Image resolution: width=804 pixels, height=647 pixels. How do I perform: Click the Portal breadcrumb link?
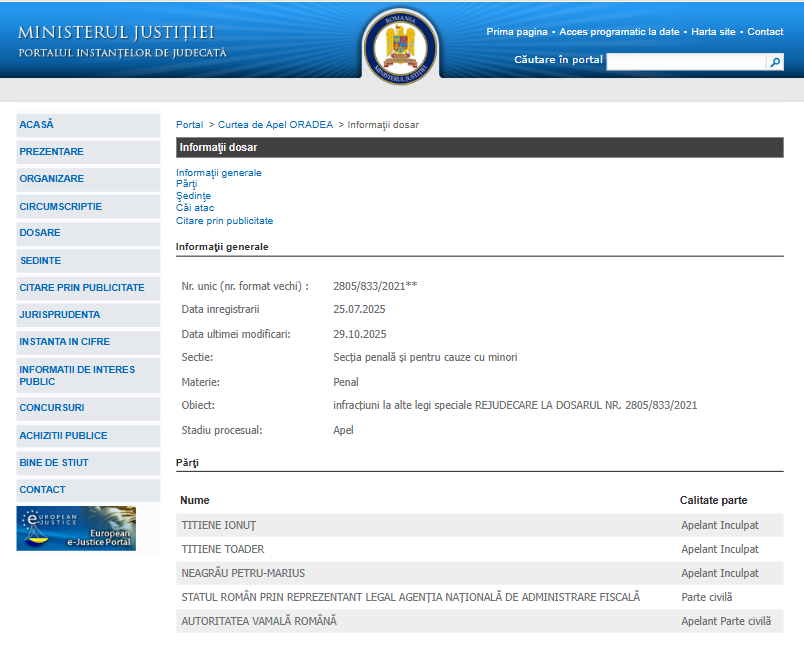[x=190, y=125]
